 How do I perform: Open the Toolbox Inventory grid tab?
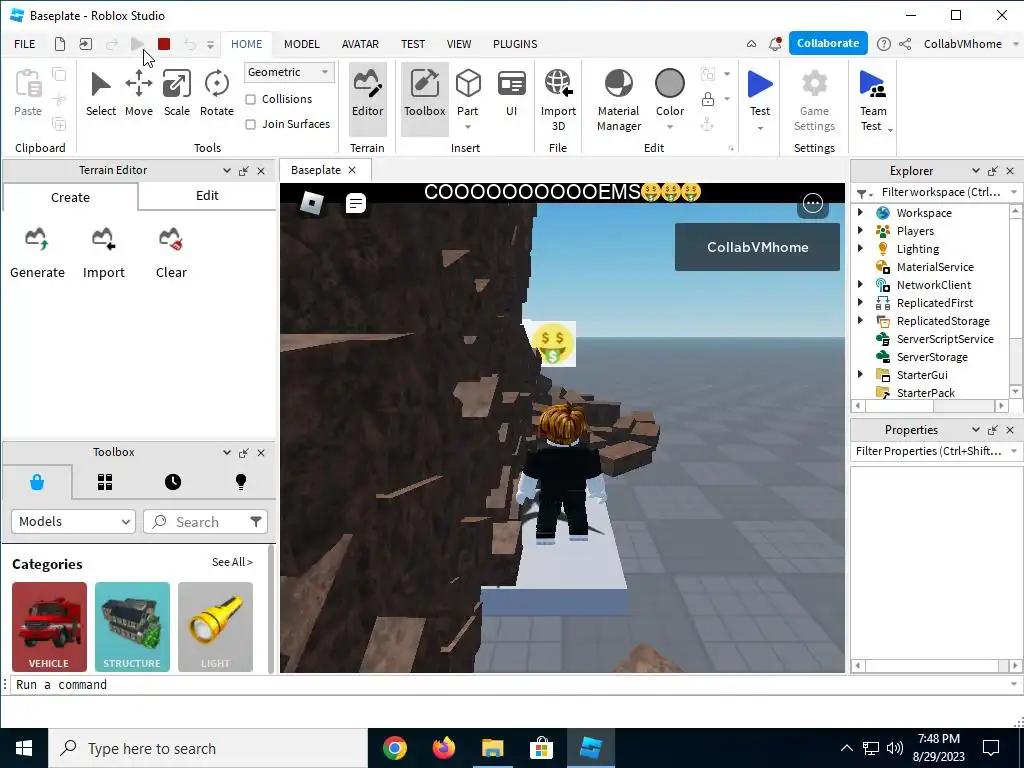(x=105, y=482)
